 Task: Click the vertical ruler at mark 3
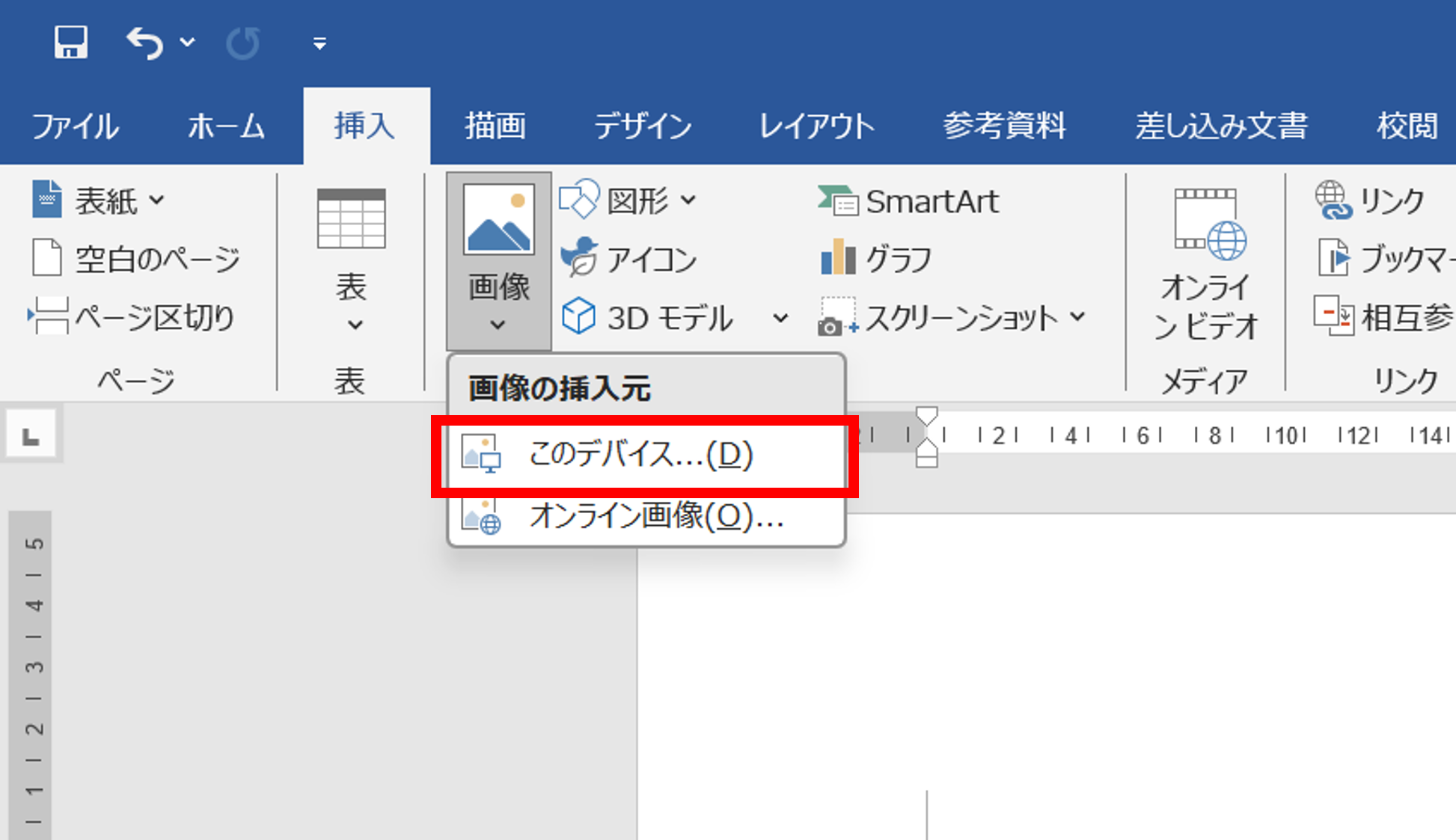coord(34,666)
